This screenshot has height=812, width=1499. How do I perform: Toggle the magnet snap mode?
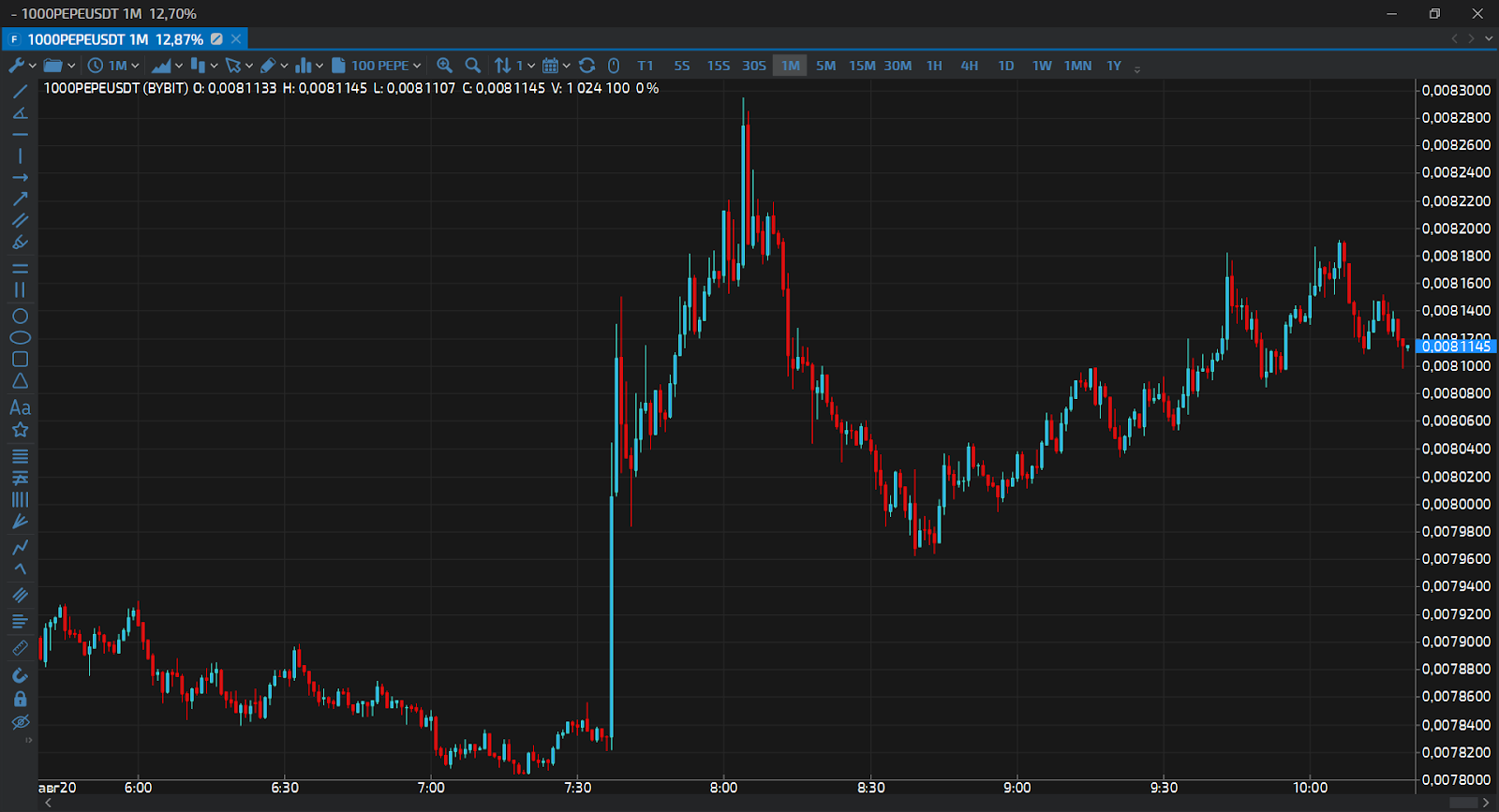pyautogui.click(x=20, y=675)
